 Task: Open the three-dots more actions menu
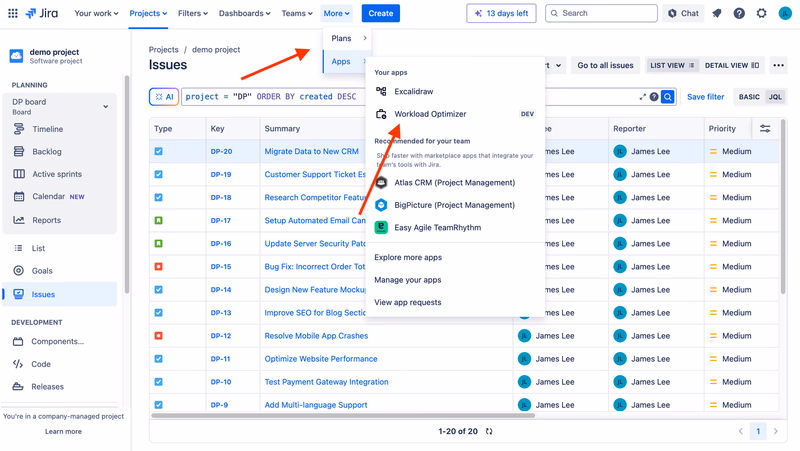(778, 65)
